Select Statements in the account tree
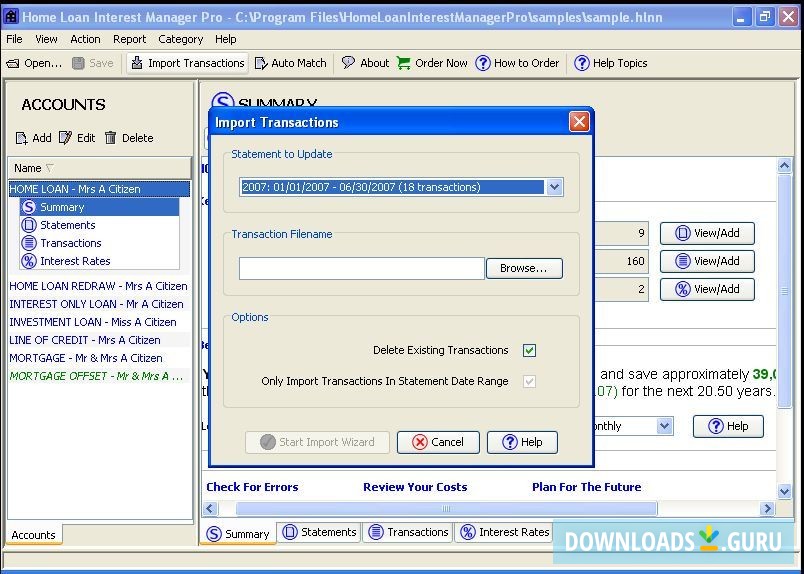Image resolution: width=804 pixels, height=574 pixels. [99, 225]
